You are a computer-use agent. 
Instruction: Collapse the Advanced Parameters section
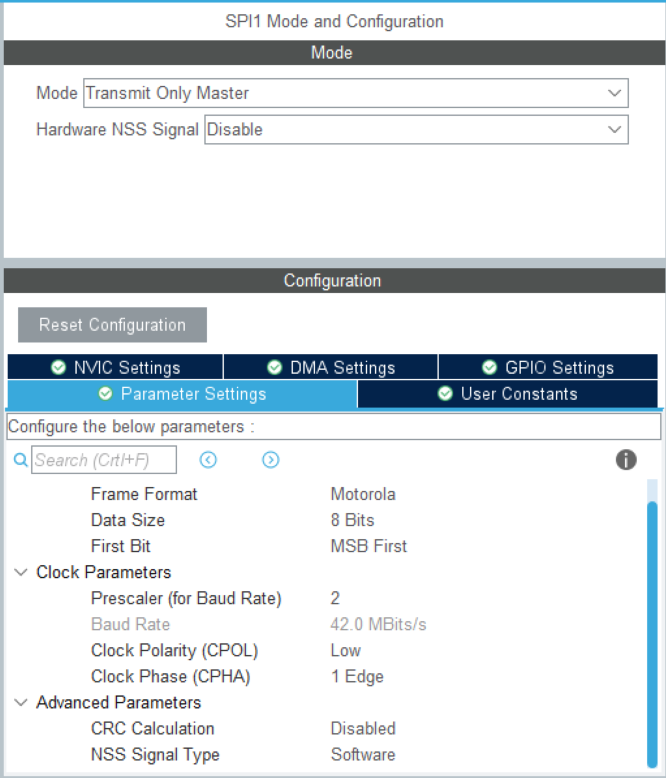(x=21, y=703)
